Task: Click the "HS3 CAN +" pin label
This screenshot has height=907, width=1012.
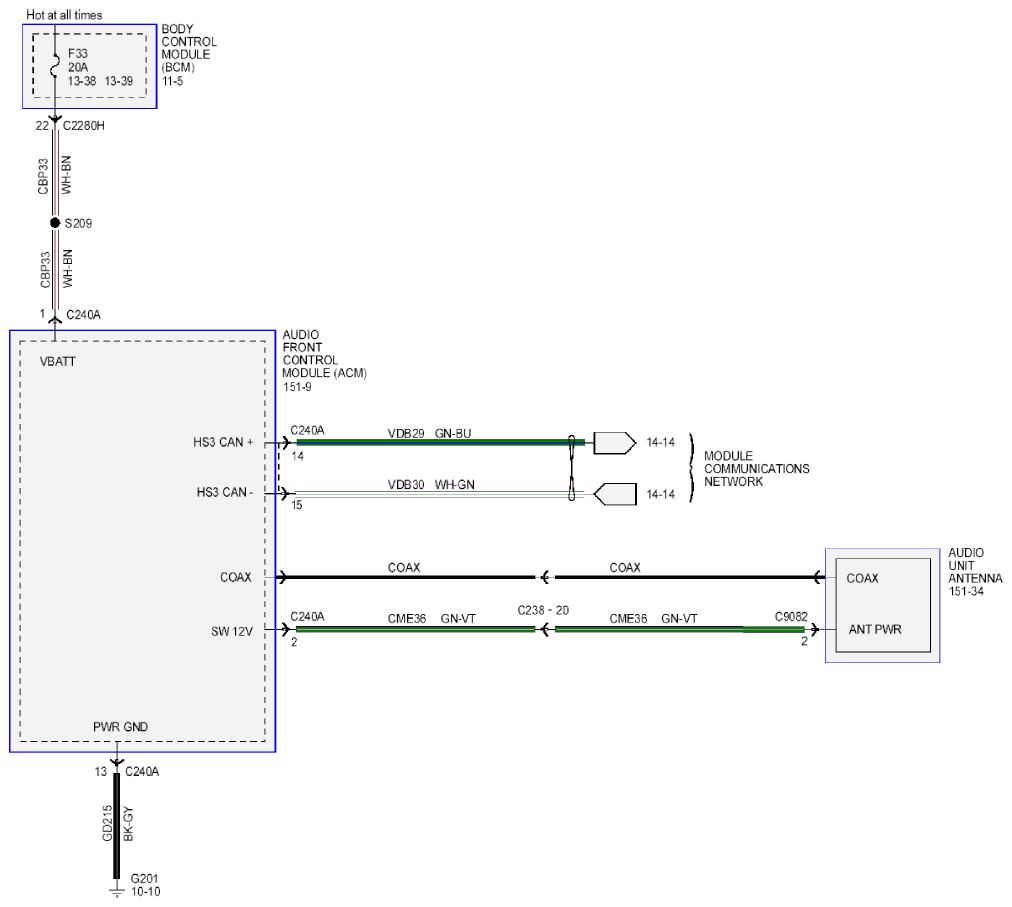Action: click(x=223, y=442)
